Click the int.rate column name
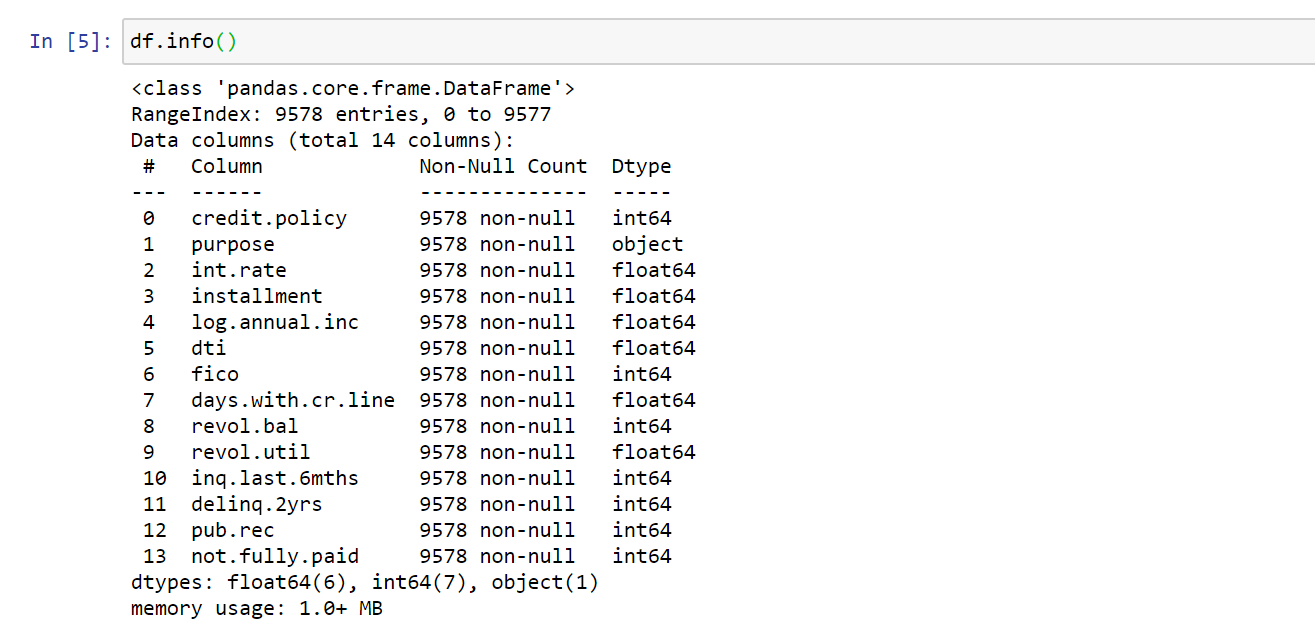The image size is (1315, 635). tap(239, 270)
